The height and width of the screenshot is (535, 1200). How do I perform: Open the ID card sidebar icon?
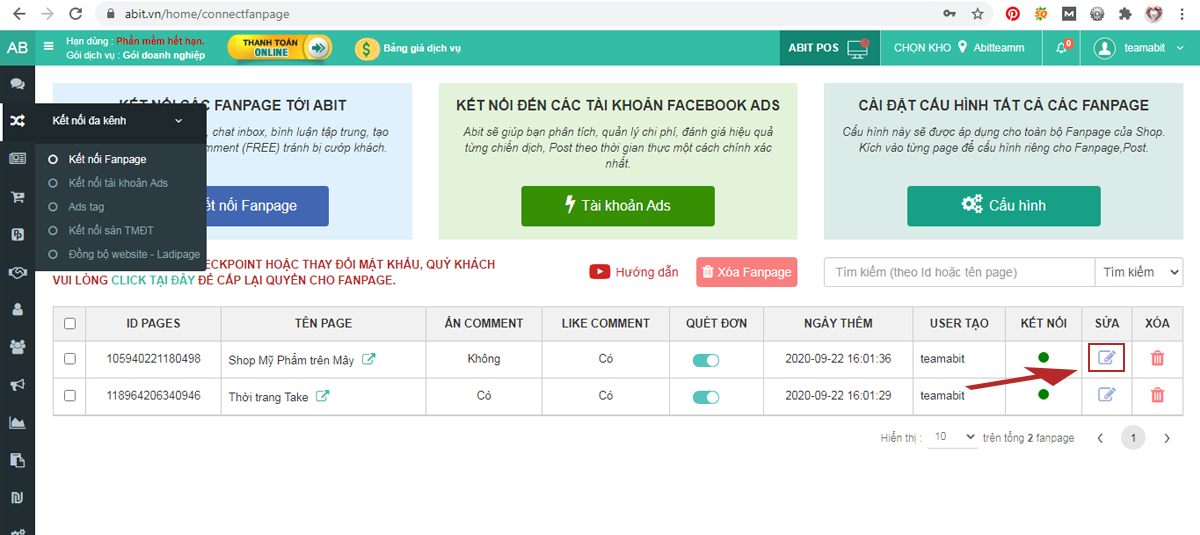tap(17, 159)
